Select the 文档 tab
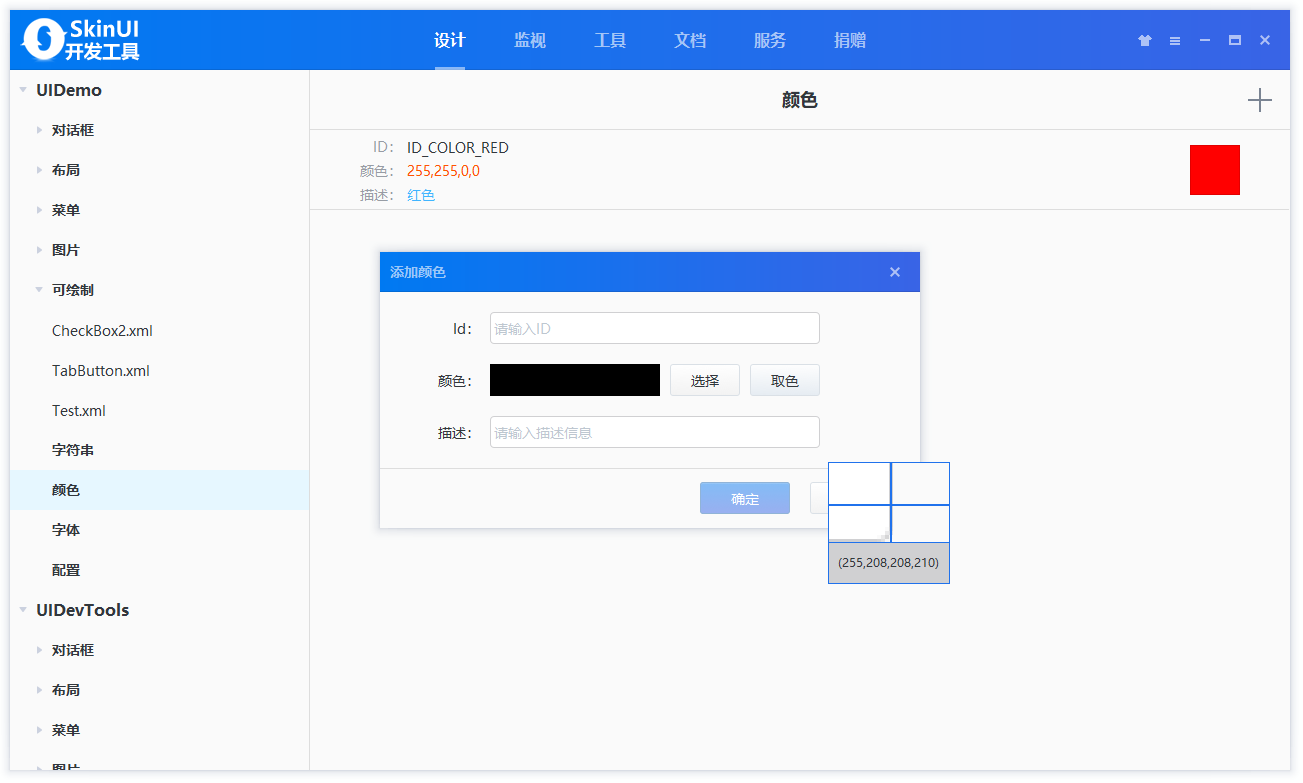Screen dimensions: 1303x783 (690, 40)
